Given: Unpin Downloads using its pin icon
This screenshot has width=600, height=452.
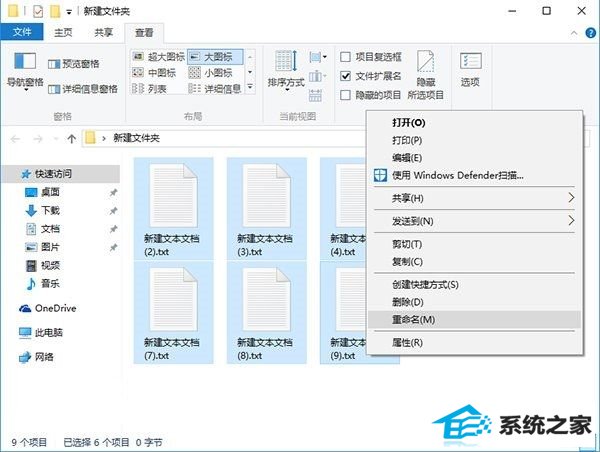Looking at the screenshot, I should point(113,211).
